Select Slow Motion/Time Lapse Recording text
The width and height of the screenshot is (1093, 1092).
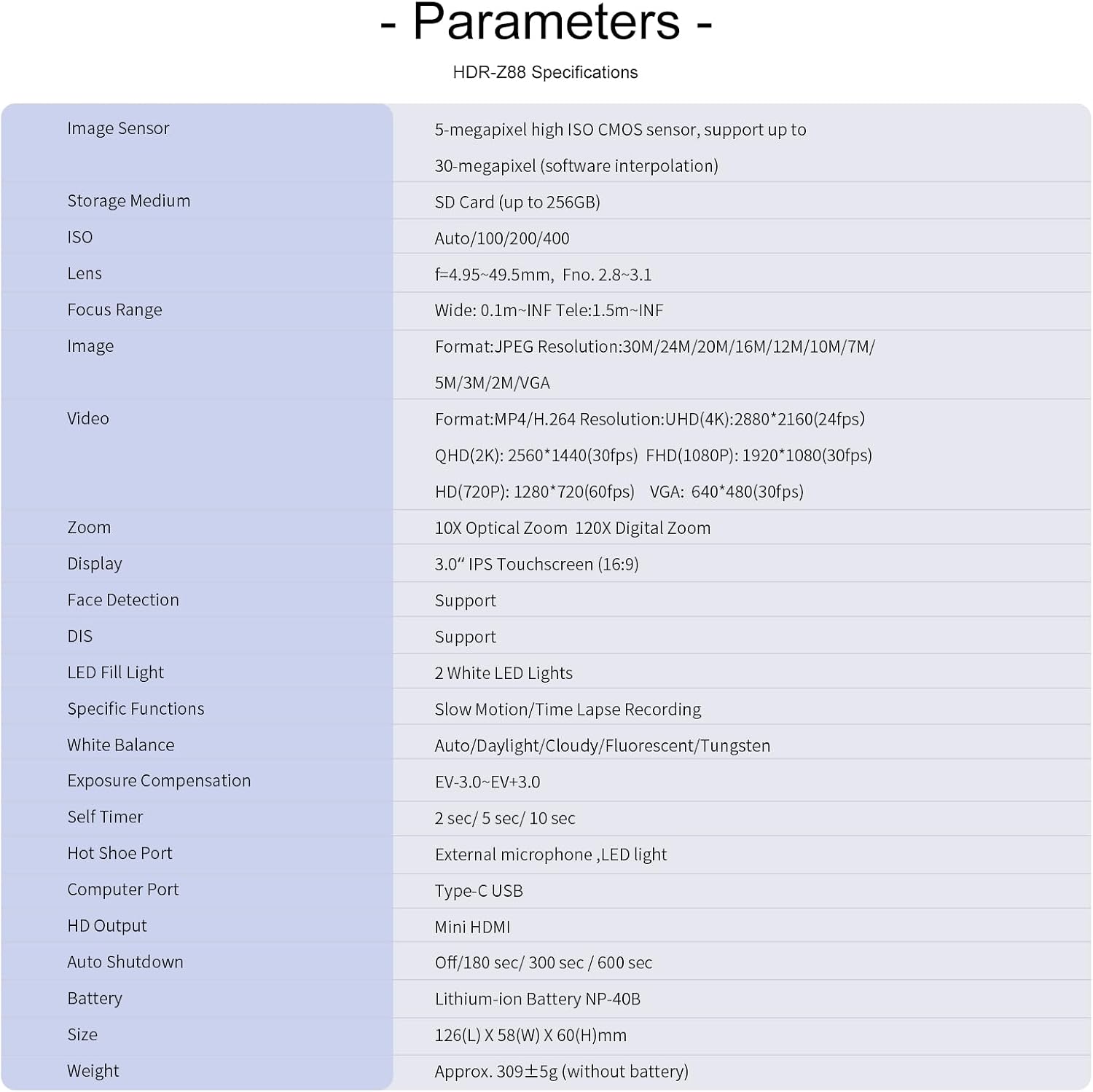coord(568,710)
